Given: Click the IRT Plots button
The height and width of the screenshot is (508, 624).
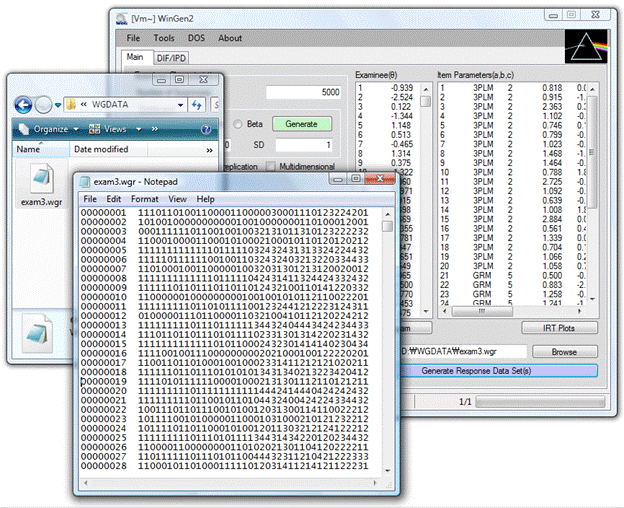Looking at the screenshot, I should point(559,328).
